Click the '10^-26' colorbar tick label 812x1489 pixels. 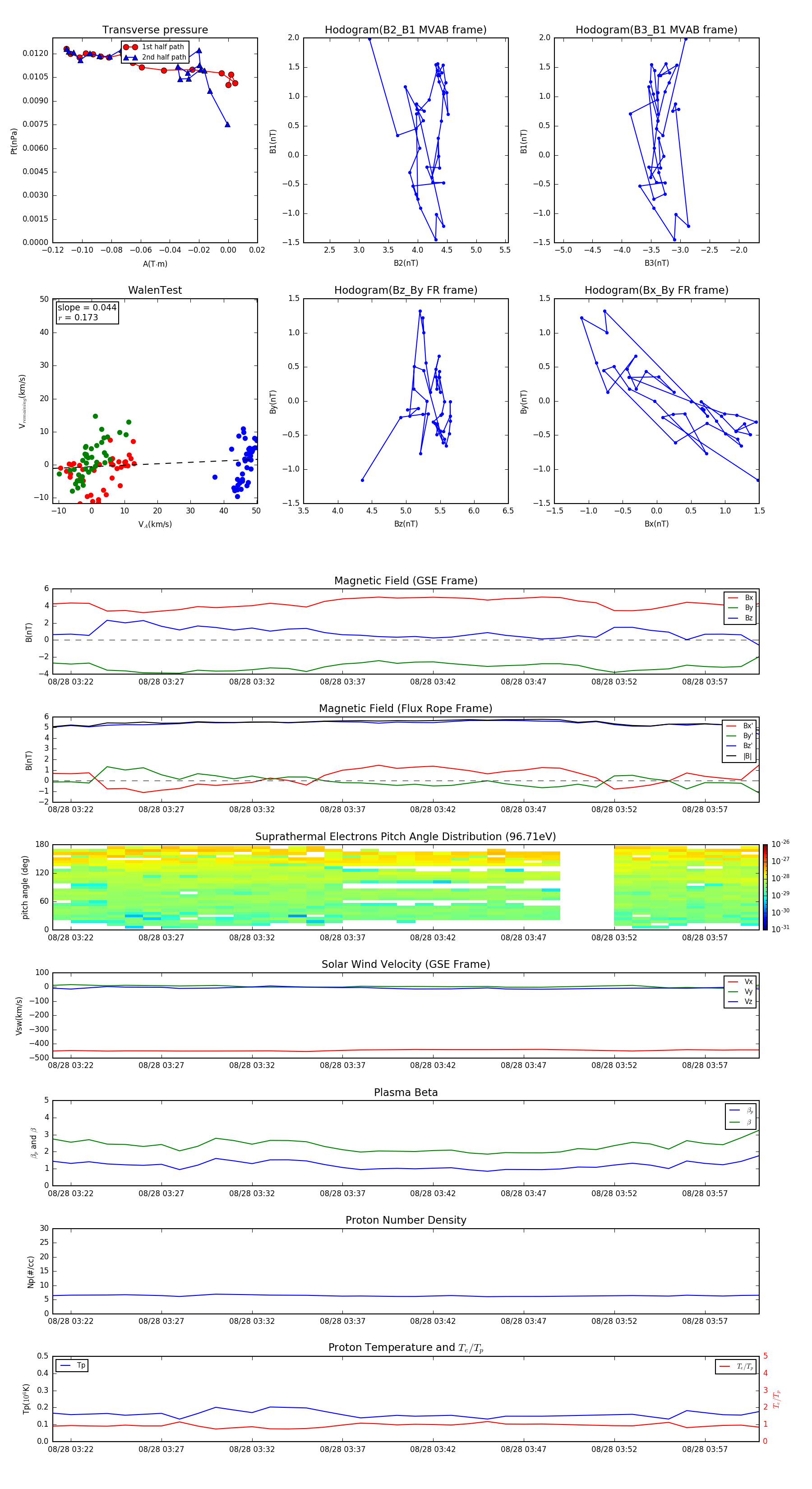click(x=780, y=844)
